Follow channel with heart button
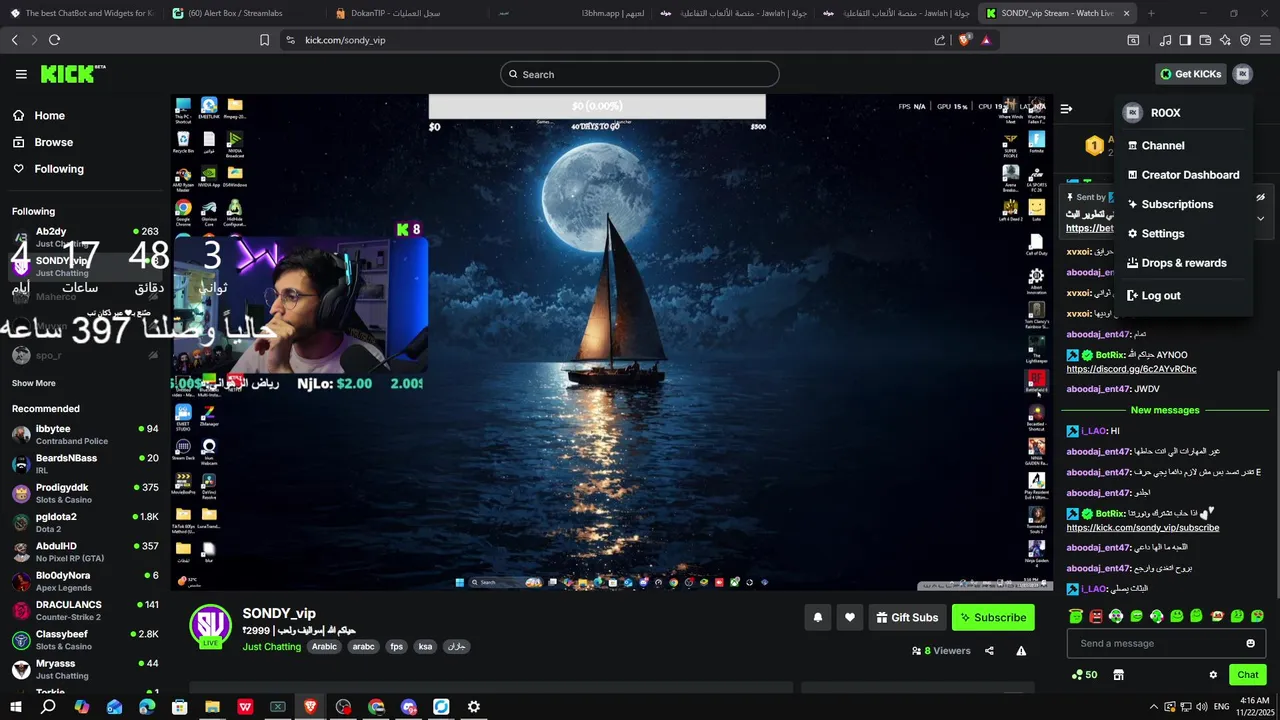This screenshot has height=720, width=1280. (850, 618)
